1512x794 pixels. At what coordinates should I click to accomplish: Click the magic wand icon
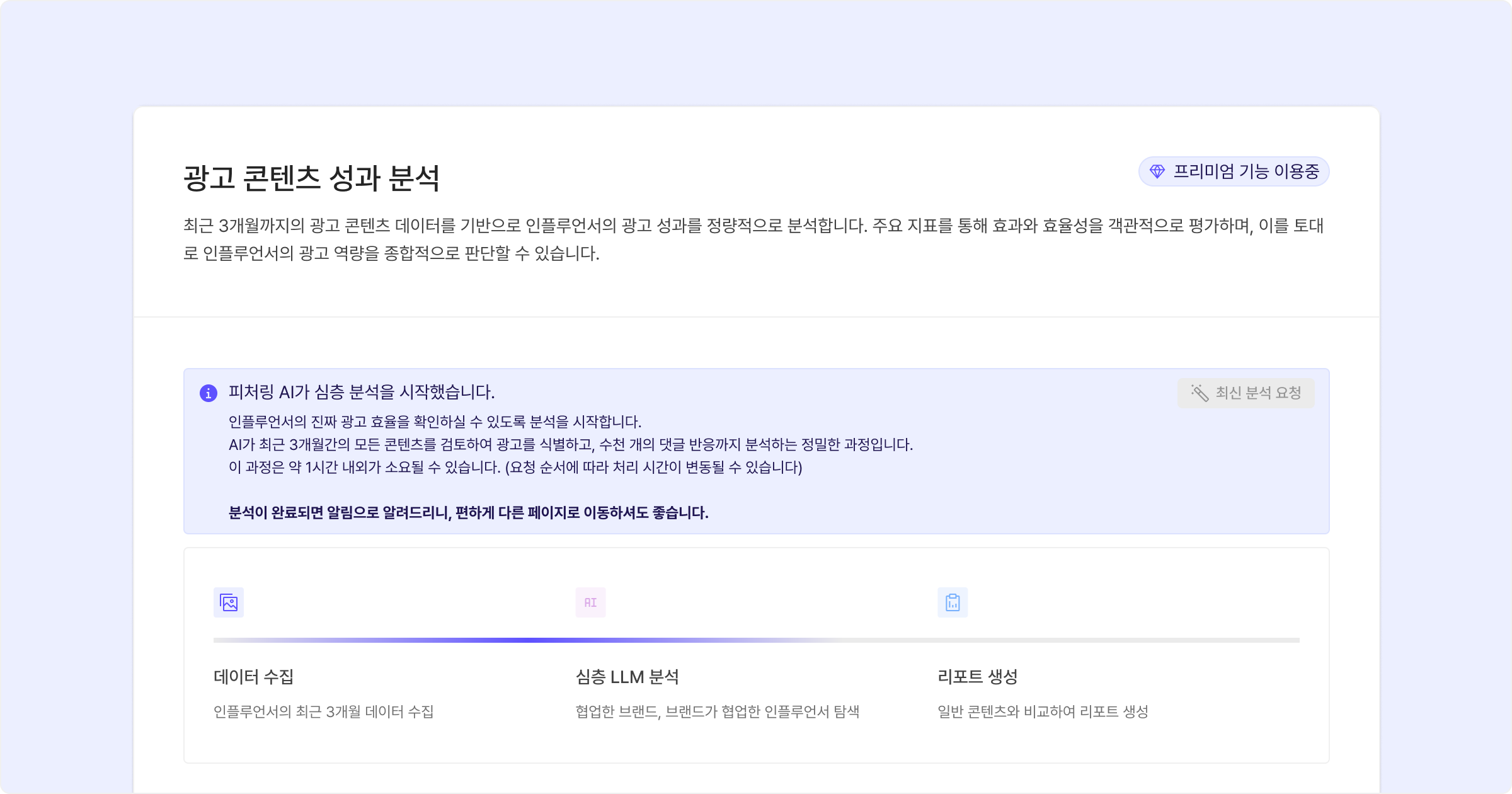click(1200, 393)
